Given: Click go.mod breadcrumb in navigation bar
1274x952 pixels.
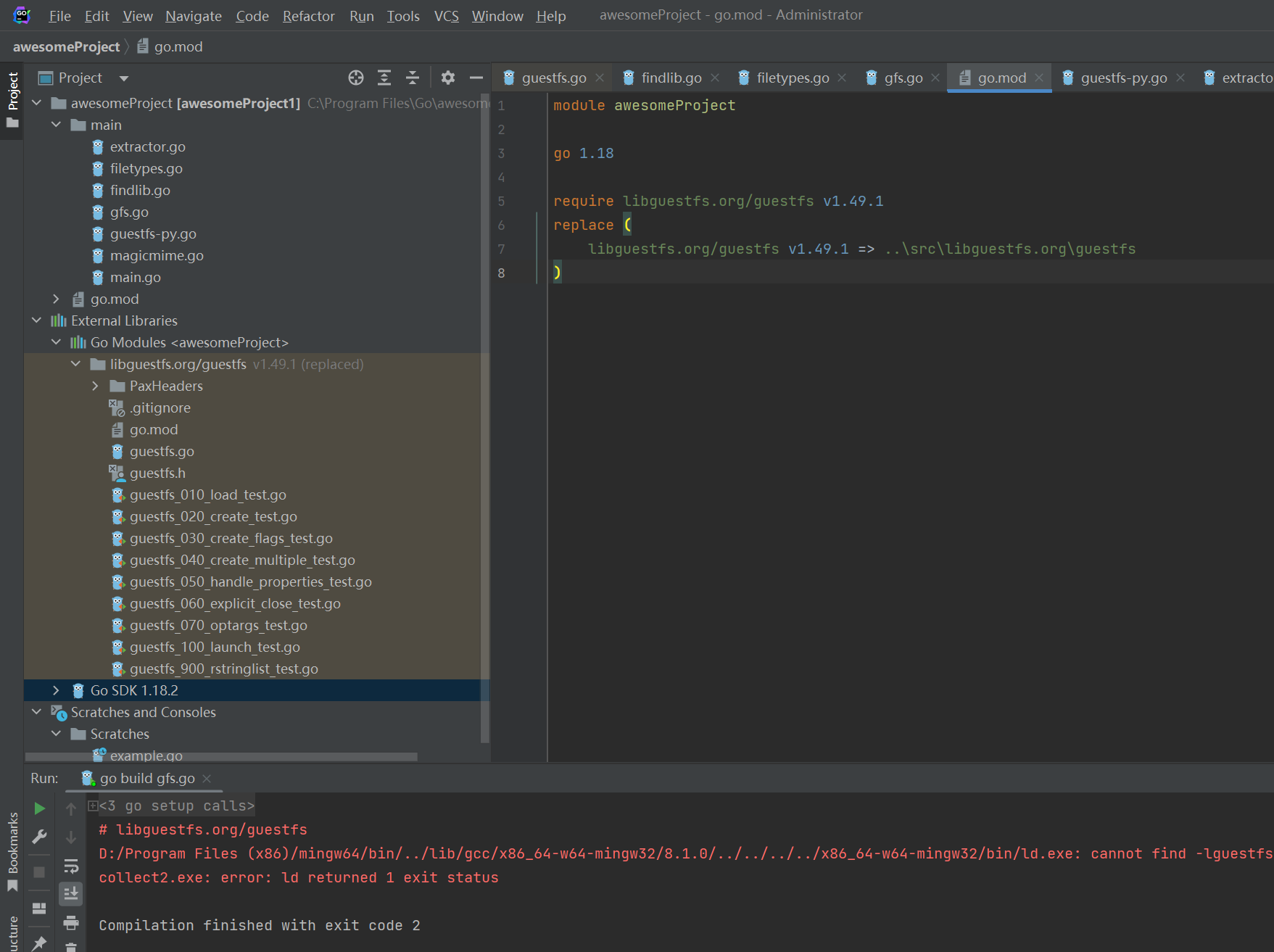Looking at the screenshot, I should (170, 46).
